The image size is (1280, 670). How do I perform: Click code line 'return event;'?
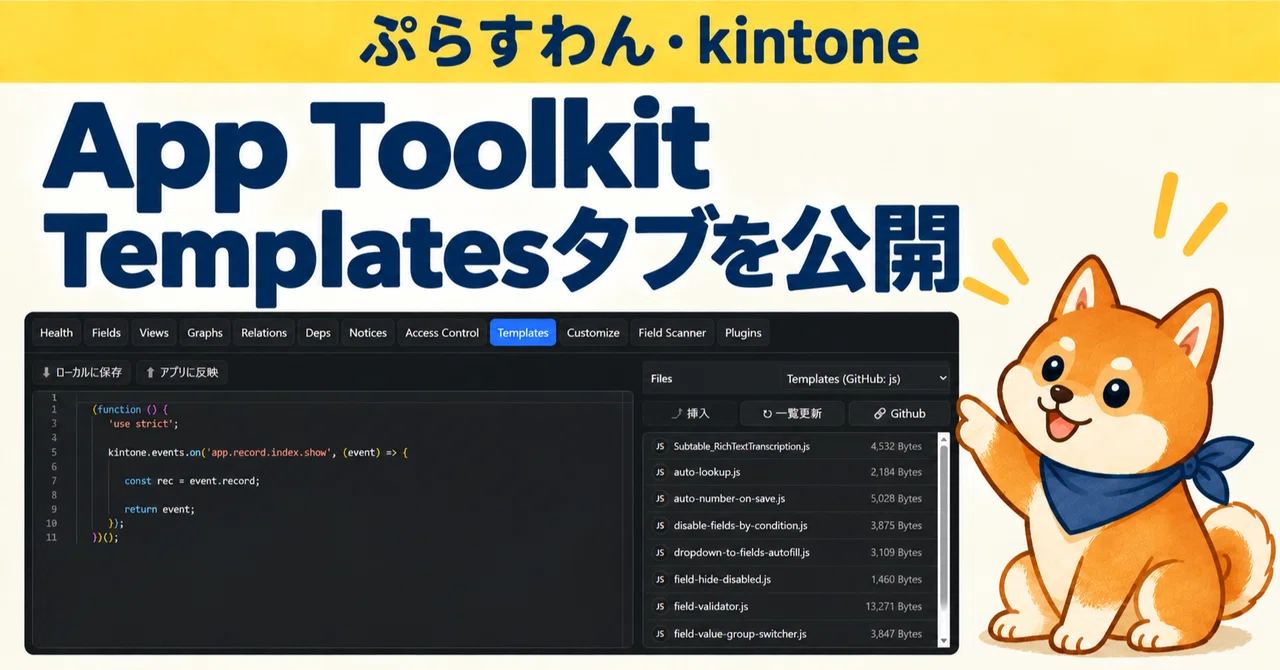[160, 509]
